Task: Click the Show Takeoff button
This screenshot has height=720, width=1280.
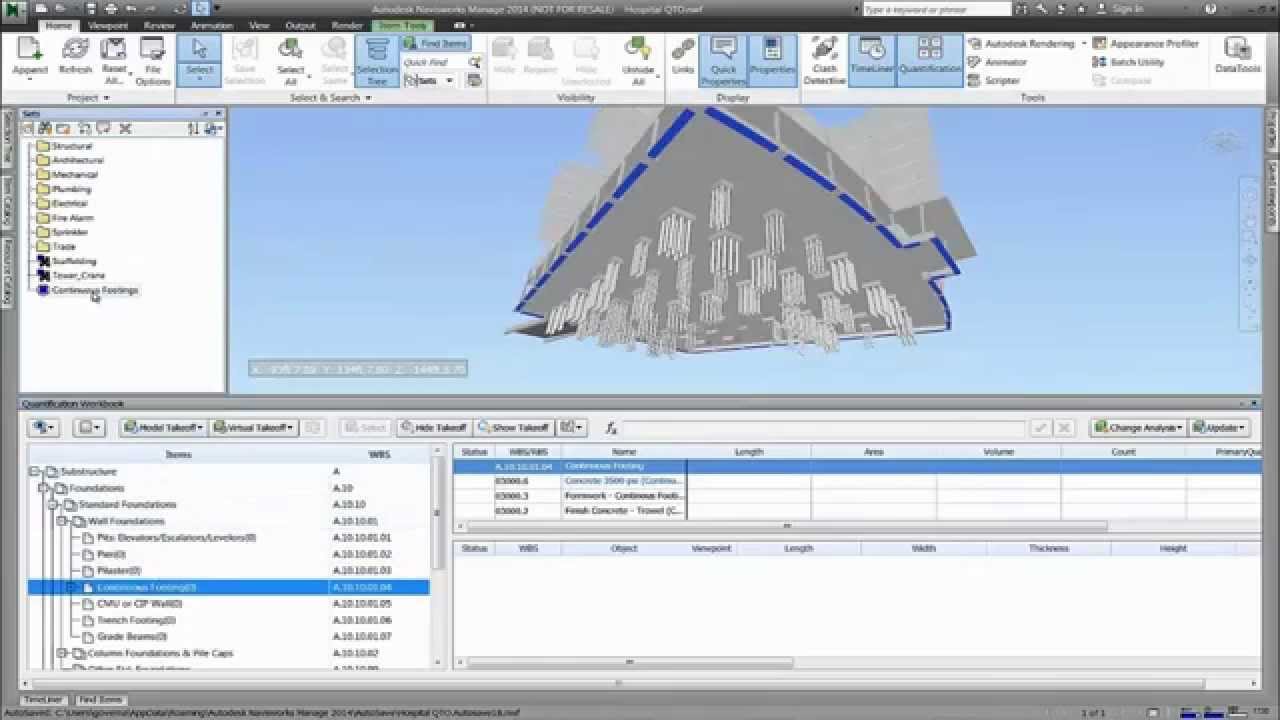Action: click(x=514, y=427)
